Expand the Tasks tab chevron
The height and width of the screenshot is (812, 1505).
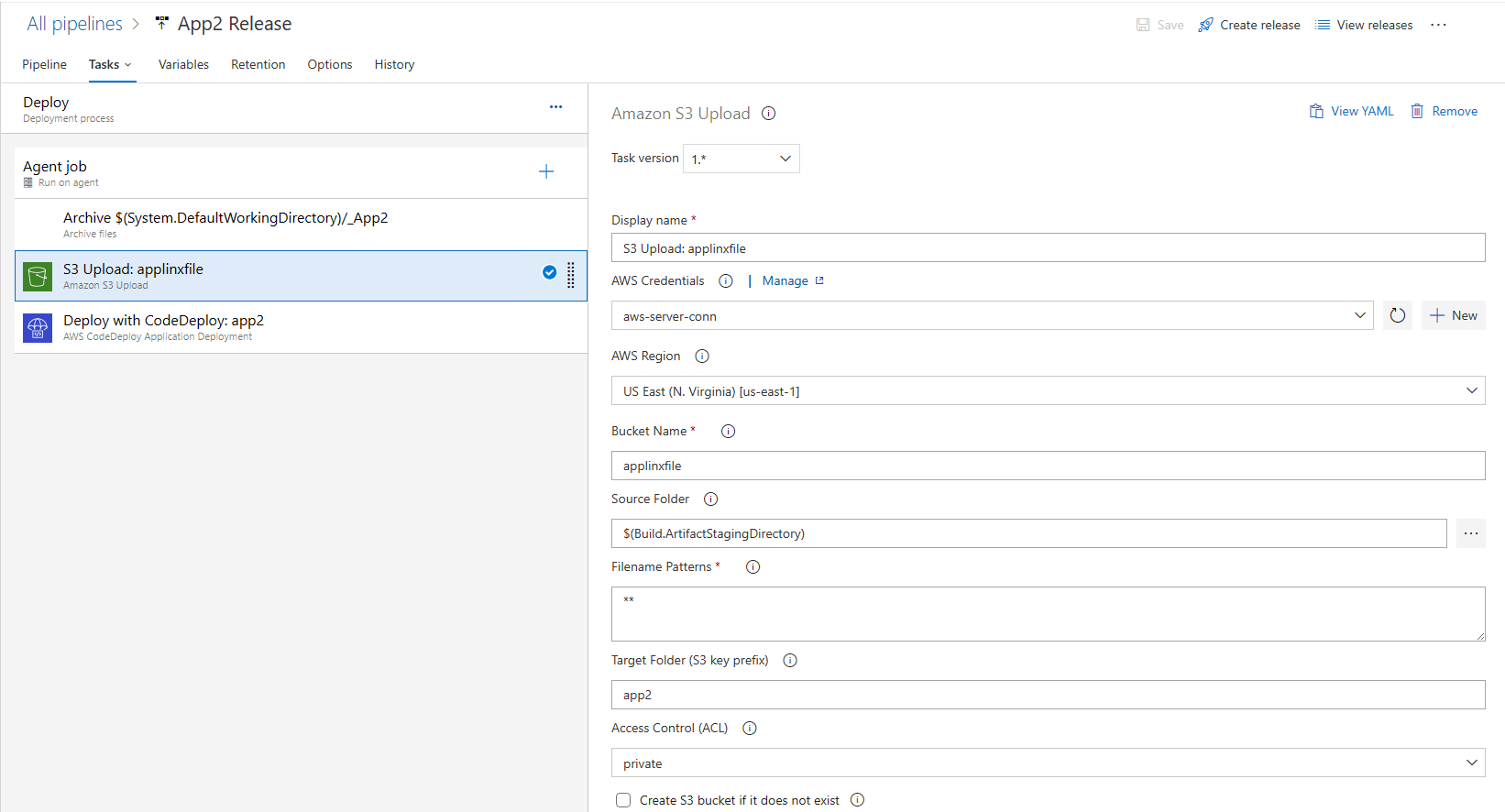tap(128, 65)
